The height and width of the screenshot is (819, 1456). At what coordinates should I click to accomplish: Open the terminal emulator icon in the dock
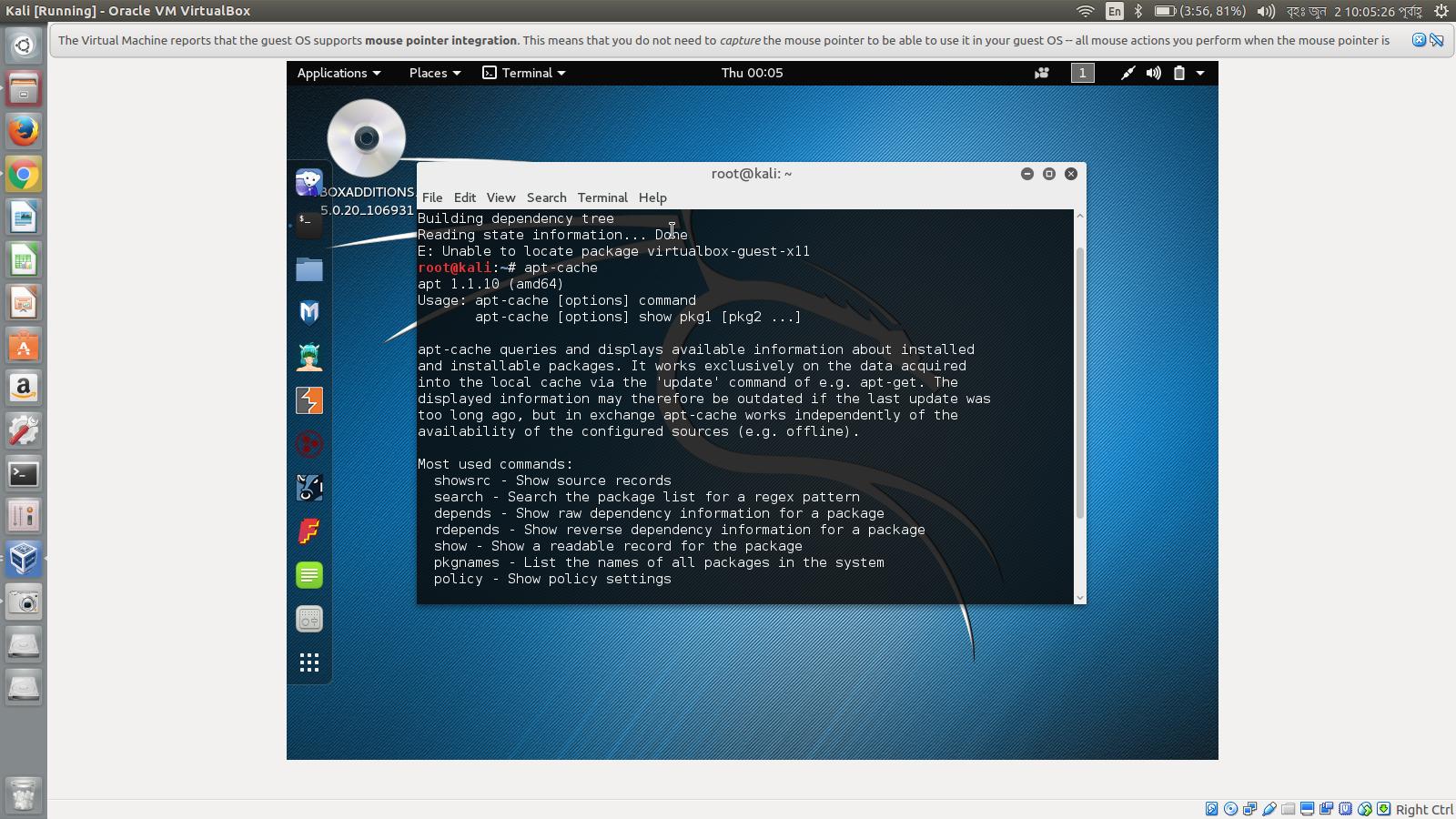pos(309,225)
